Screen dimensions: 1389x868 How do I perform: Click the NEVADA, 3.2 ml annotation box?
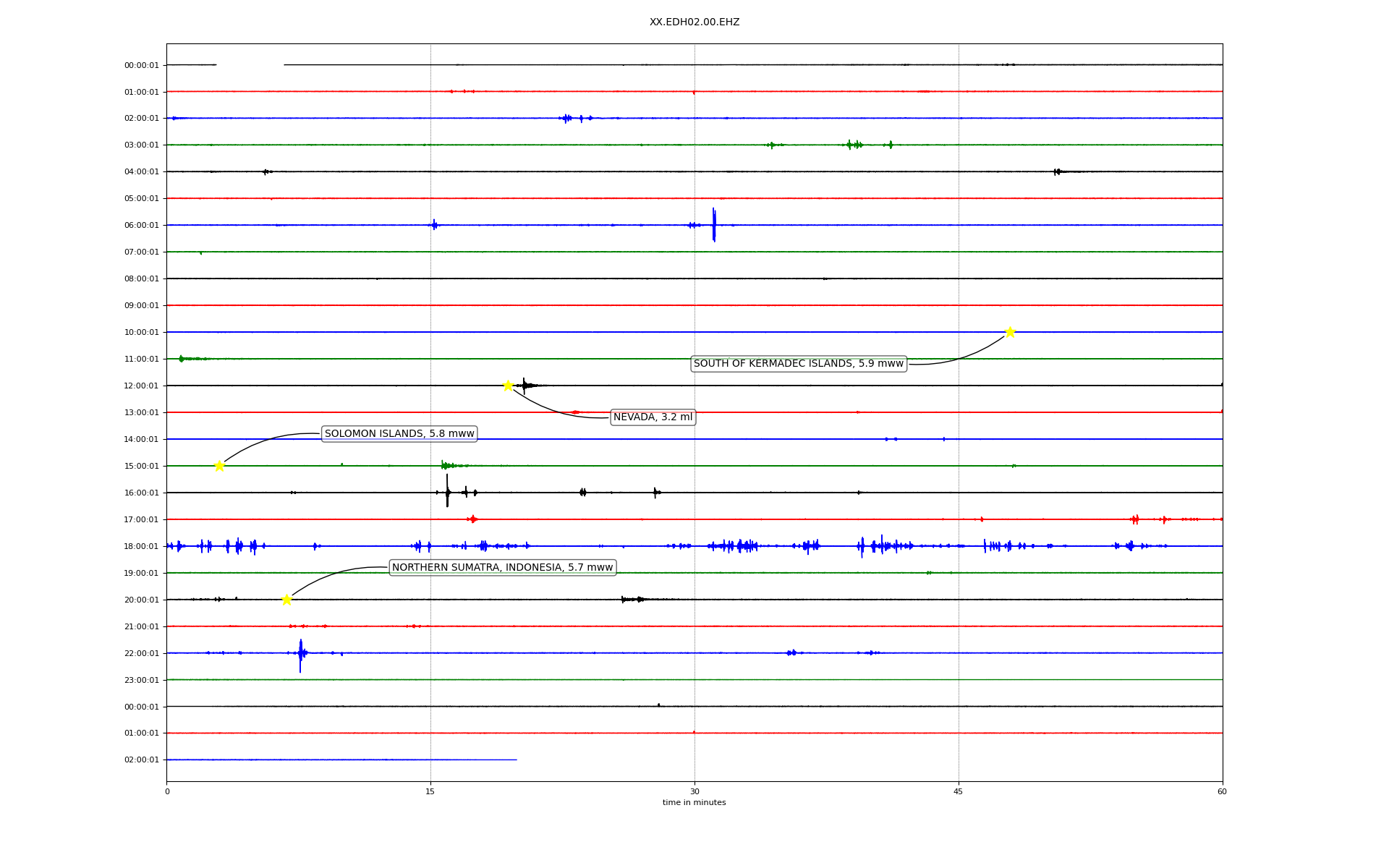653,417
